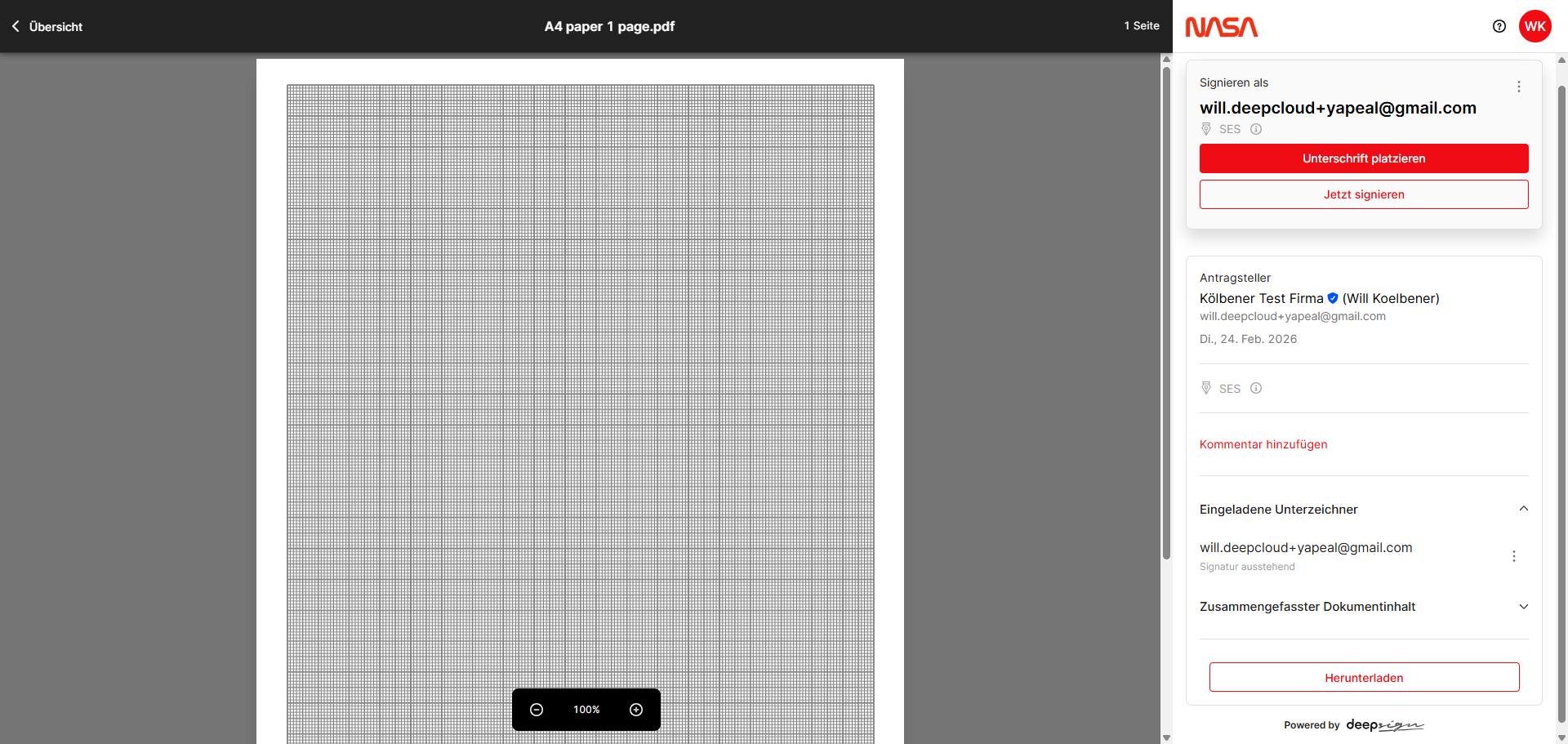Click Herunterladen to download the document
The image size is (1568, 744).
click(x=1363, y=678)
